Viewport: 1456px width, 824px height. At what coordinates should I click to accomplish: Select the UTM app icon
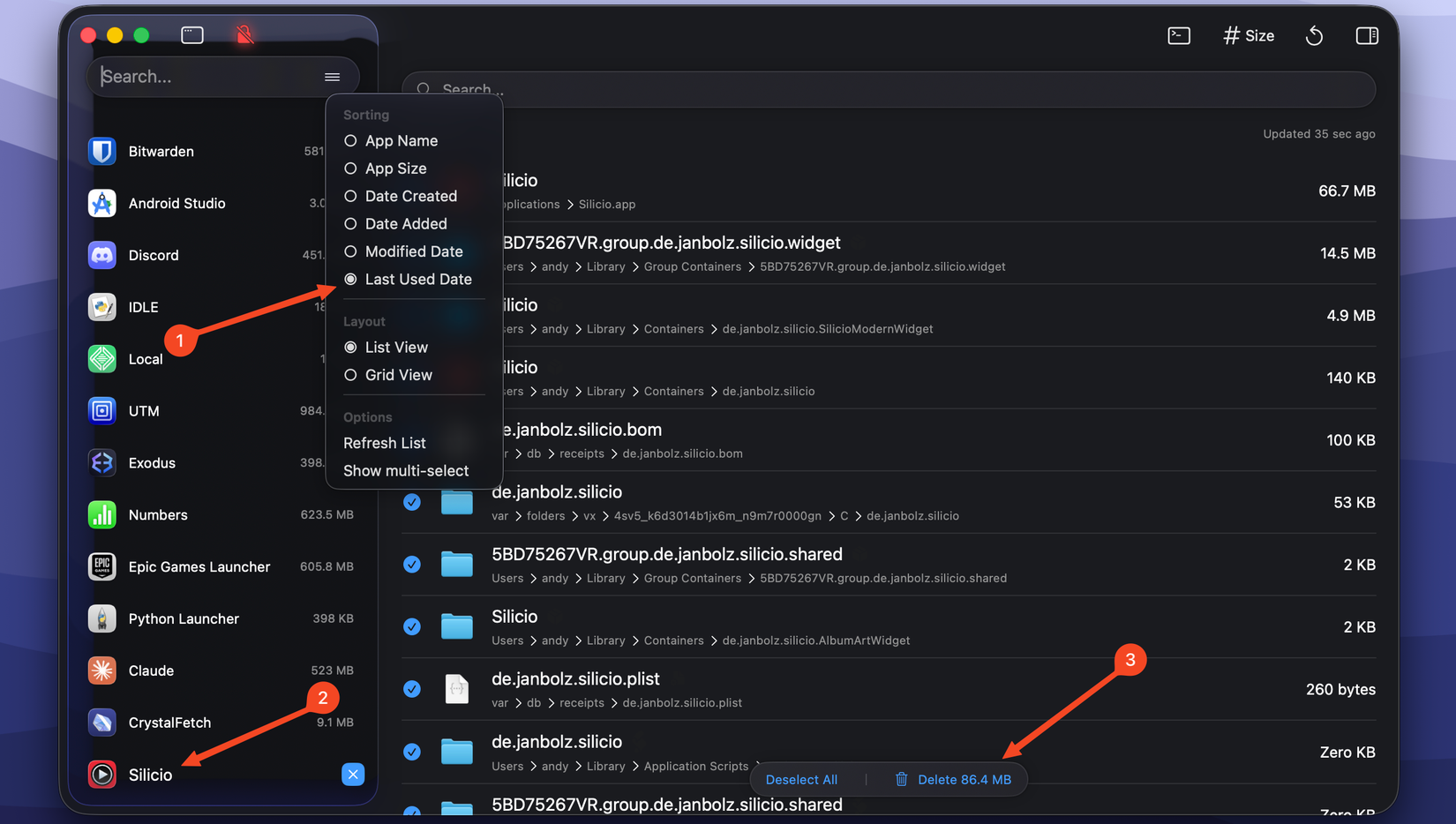tap(101, 410)
